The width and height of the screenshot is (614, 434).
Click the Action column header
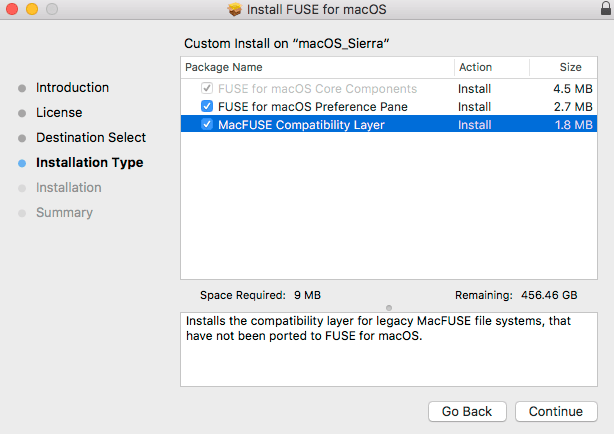pyautogui.click(x=476, y=68)
